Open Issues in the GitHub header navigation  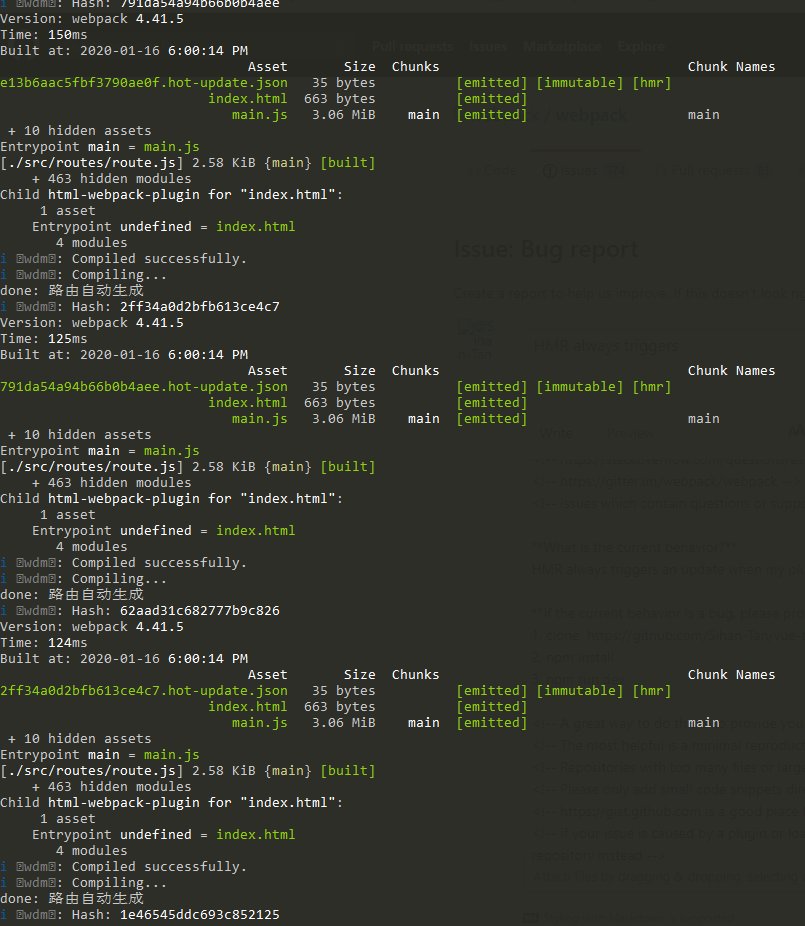tap(488, 47)
